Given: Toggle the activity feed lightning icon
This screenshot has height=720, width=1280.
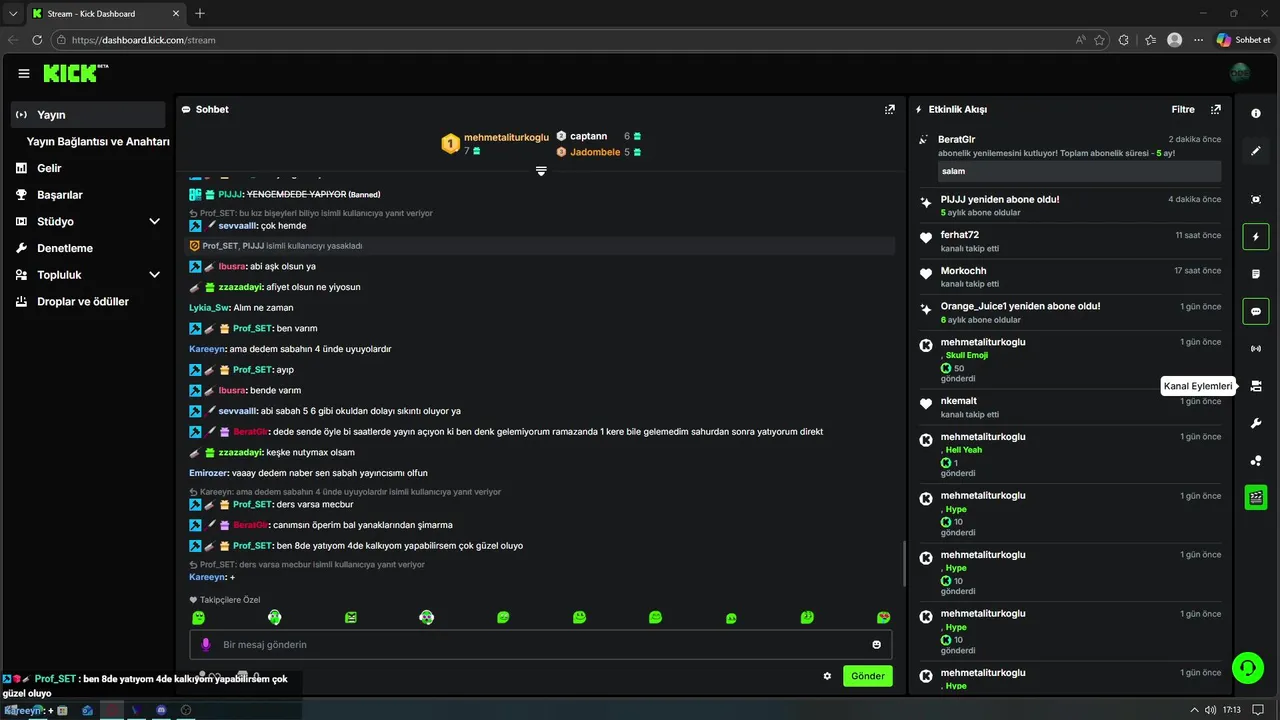Looking at the screenshot, I should (1256, 237).
